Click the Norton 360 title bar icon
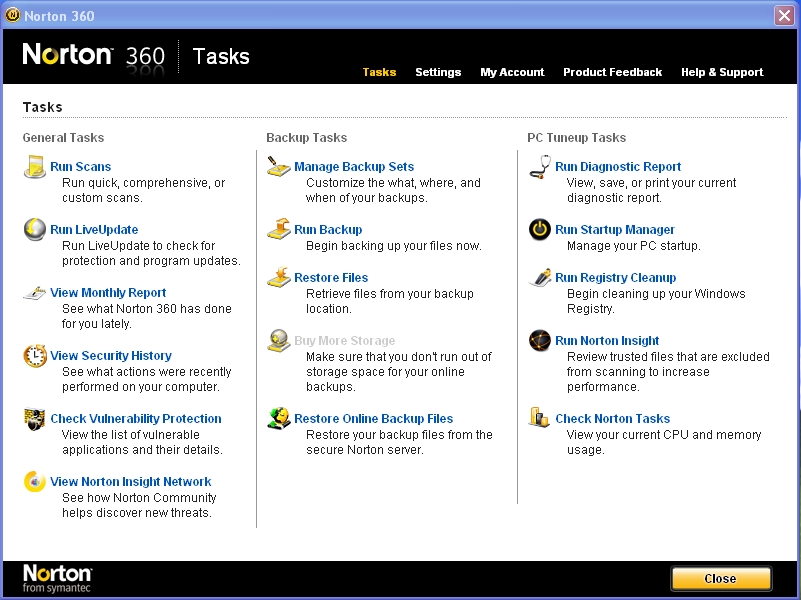The image size is (801, 600). pos(12,15)
